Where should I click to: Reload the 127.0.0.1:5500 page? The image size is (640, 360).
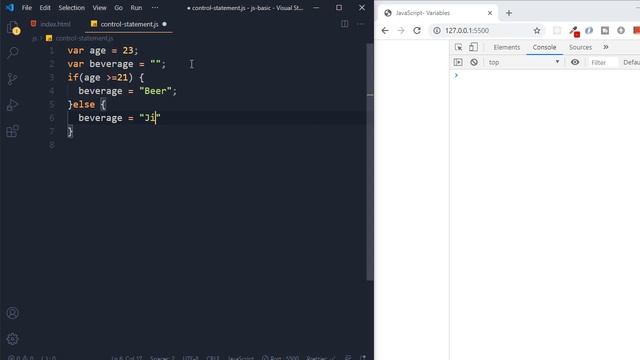pyautogui.click(x=417, y=31)
